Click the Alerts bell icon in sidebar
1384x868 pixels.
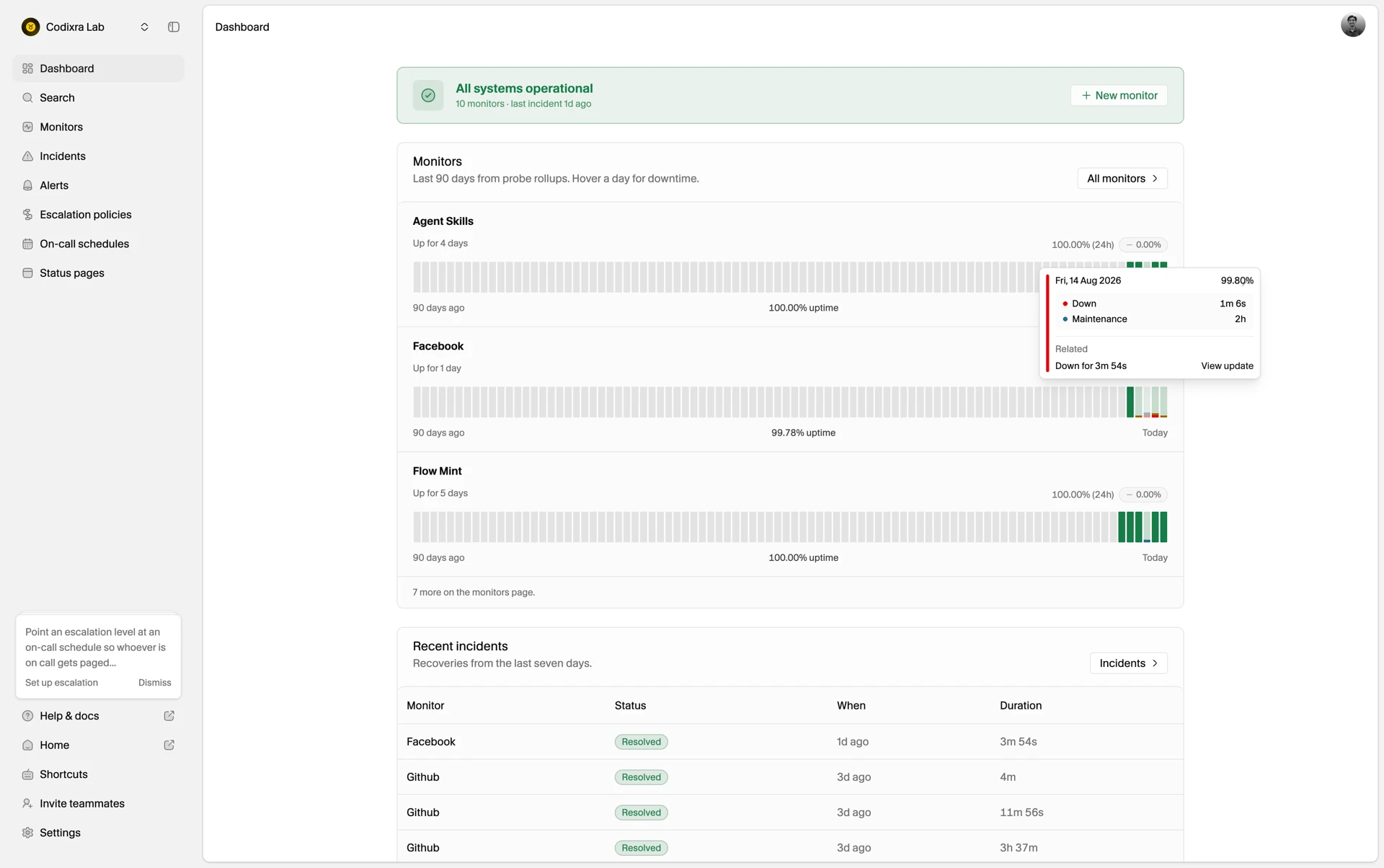coord(27,185)
